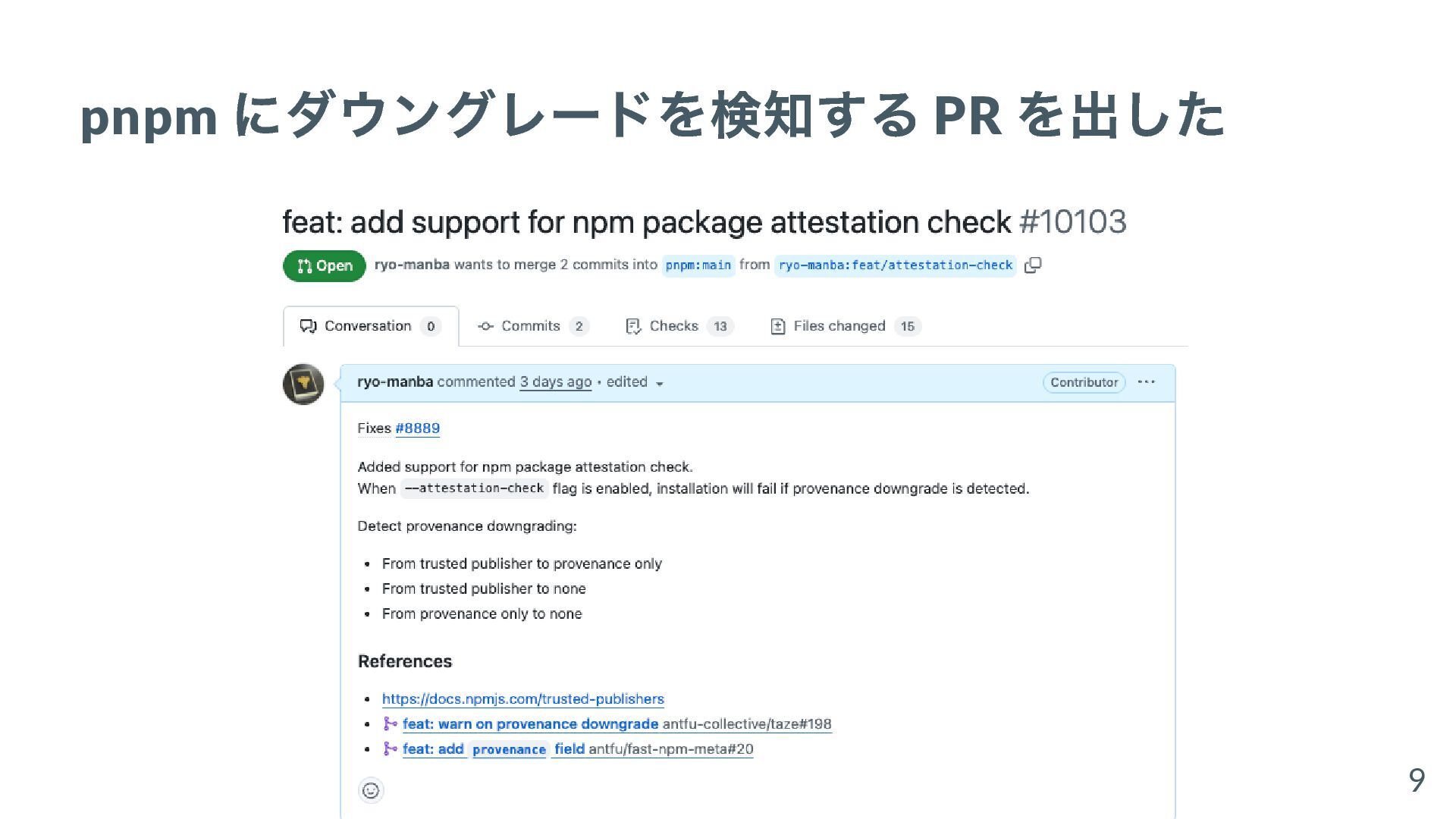Click the Commits tab commit icon
The image size is (1456, 819).
(x=485, y=326)
